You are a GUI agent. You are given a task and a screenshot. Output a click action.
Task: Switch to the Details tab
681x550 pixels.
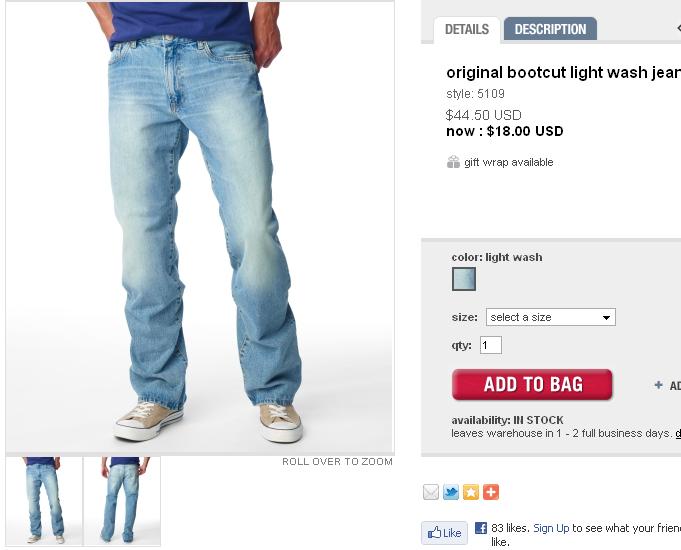[x=467, y=30]
